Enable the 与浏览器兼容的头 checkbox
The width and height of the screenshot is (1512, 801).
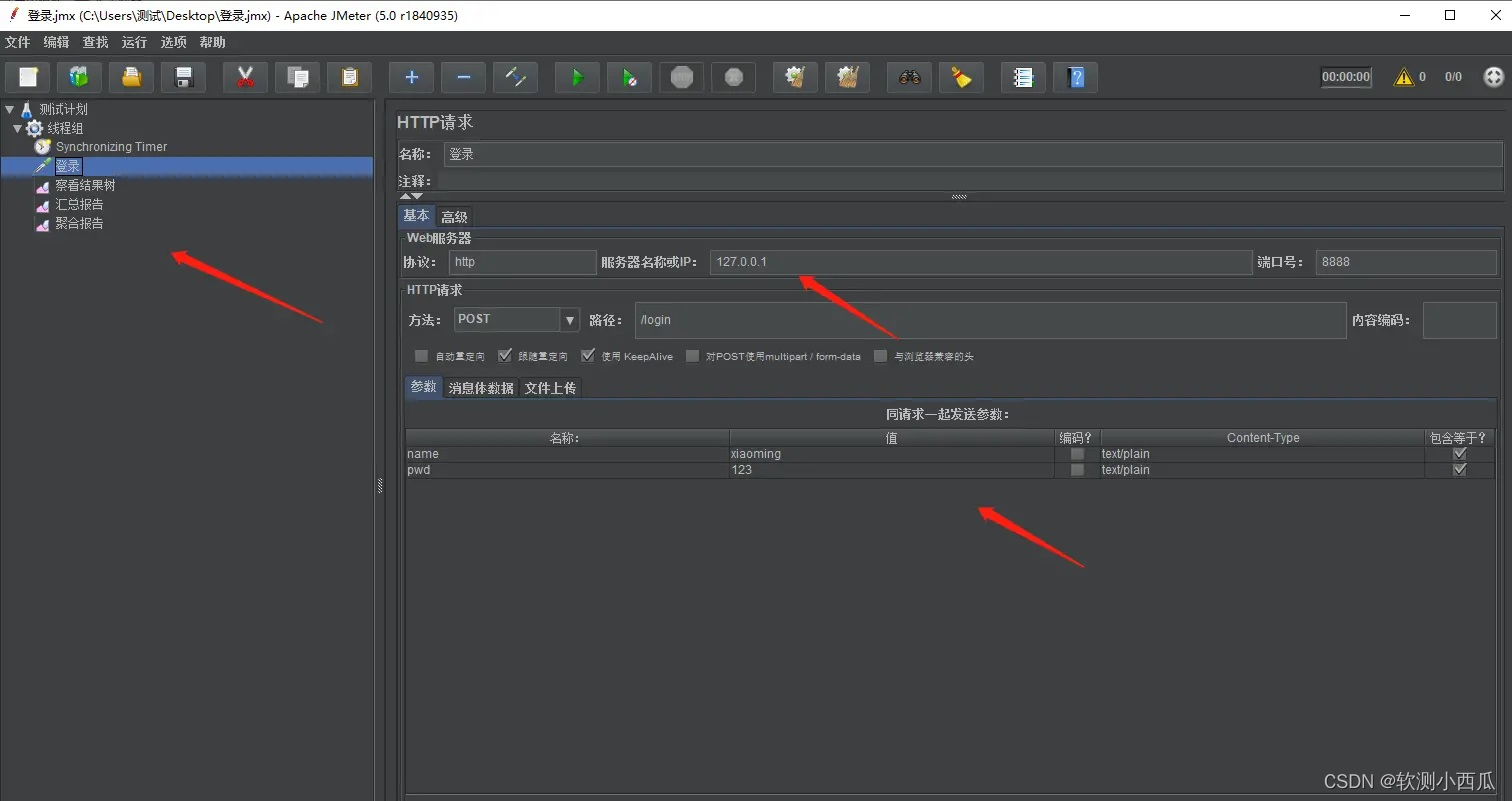[x=880, y=356]
